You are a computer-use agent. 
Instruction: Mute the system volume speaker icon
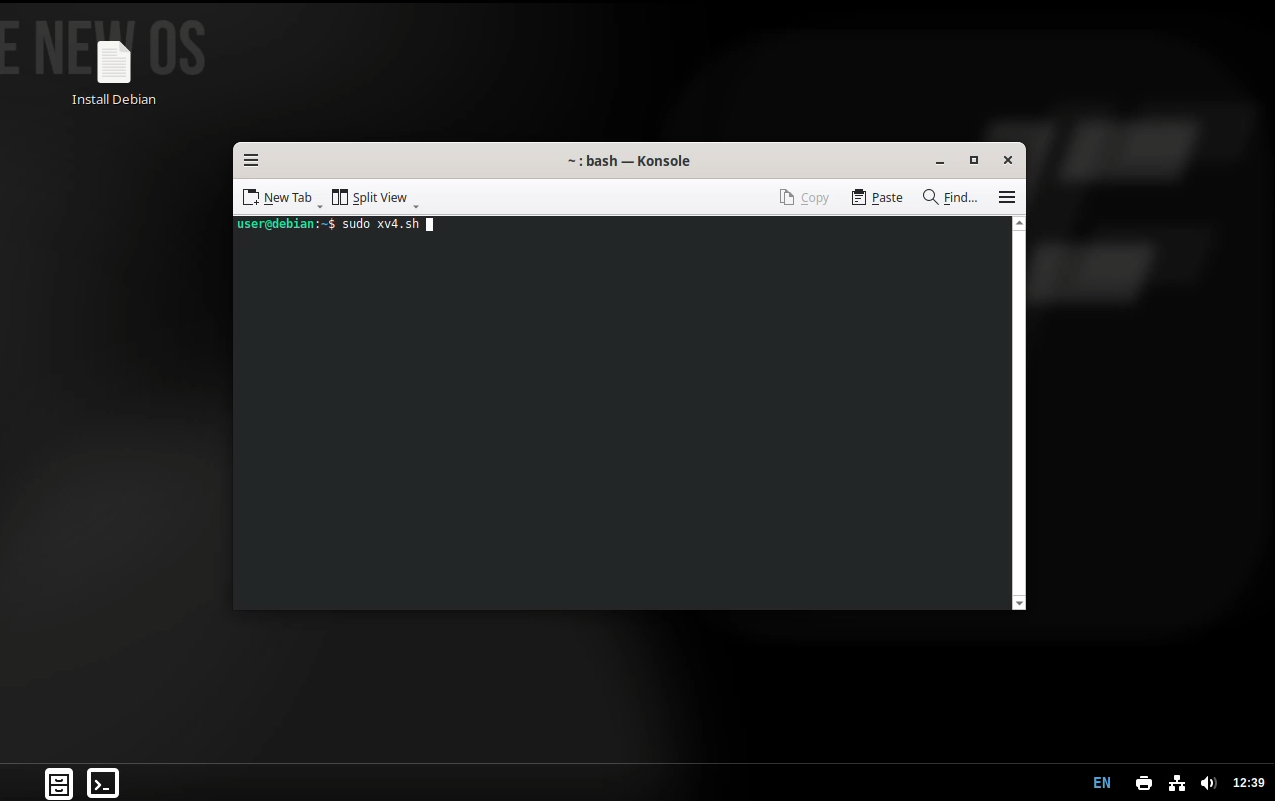click(1209, 783)
